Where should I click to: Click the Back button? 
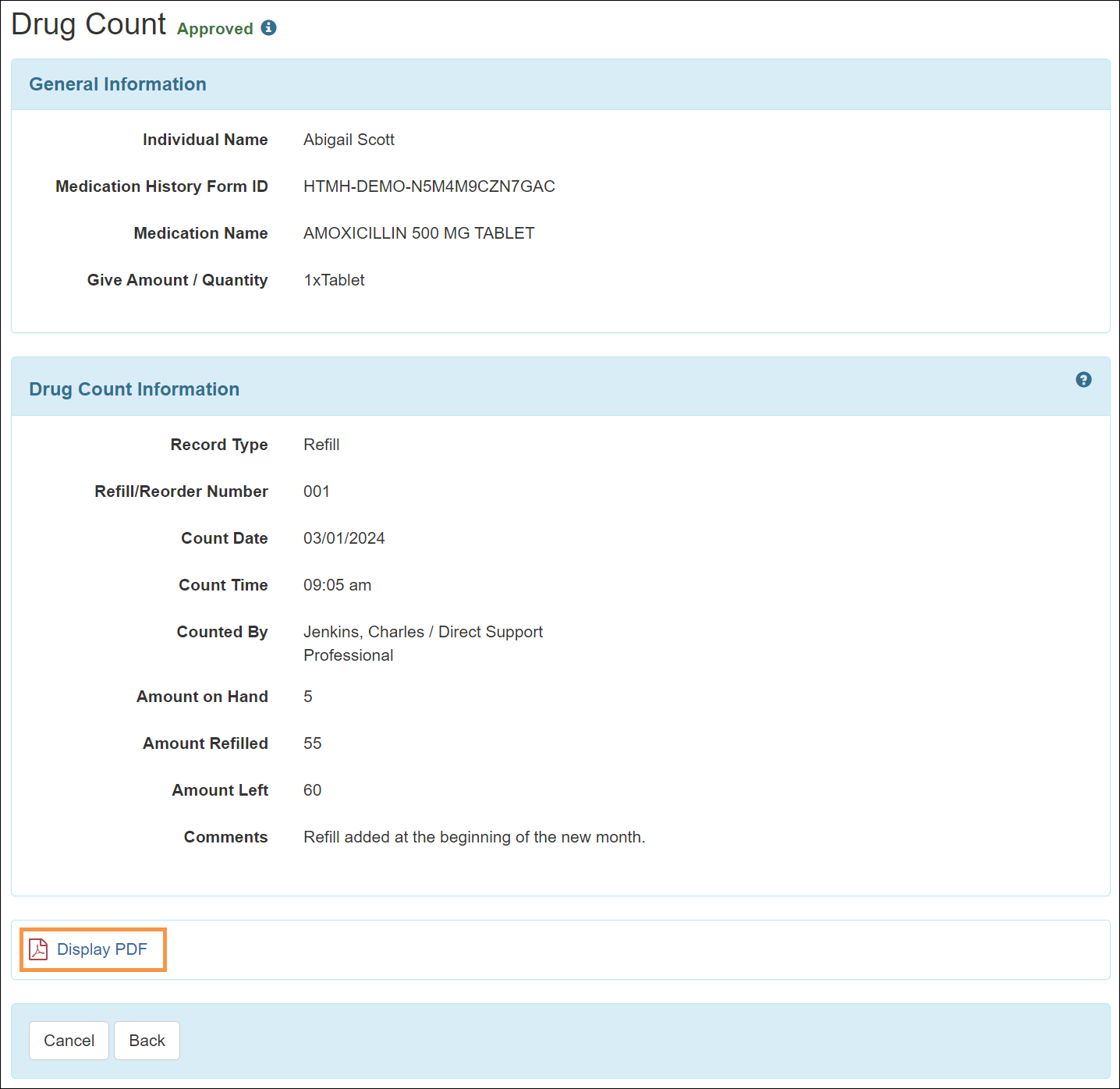point(147,1041)
